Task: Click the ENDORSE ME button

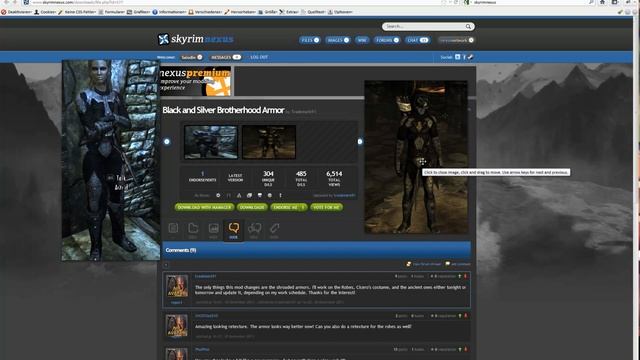Action: point(289,207)
